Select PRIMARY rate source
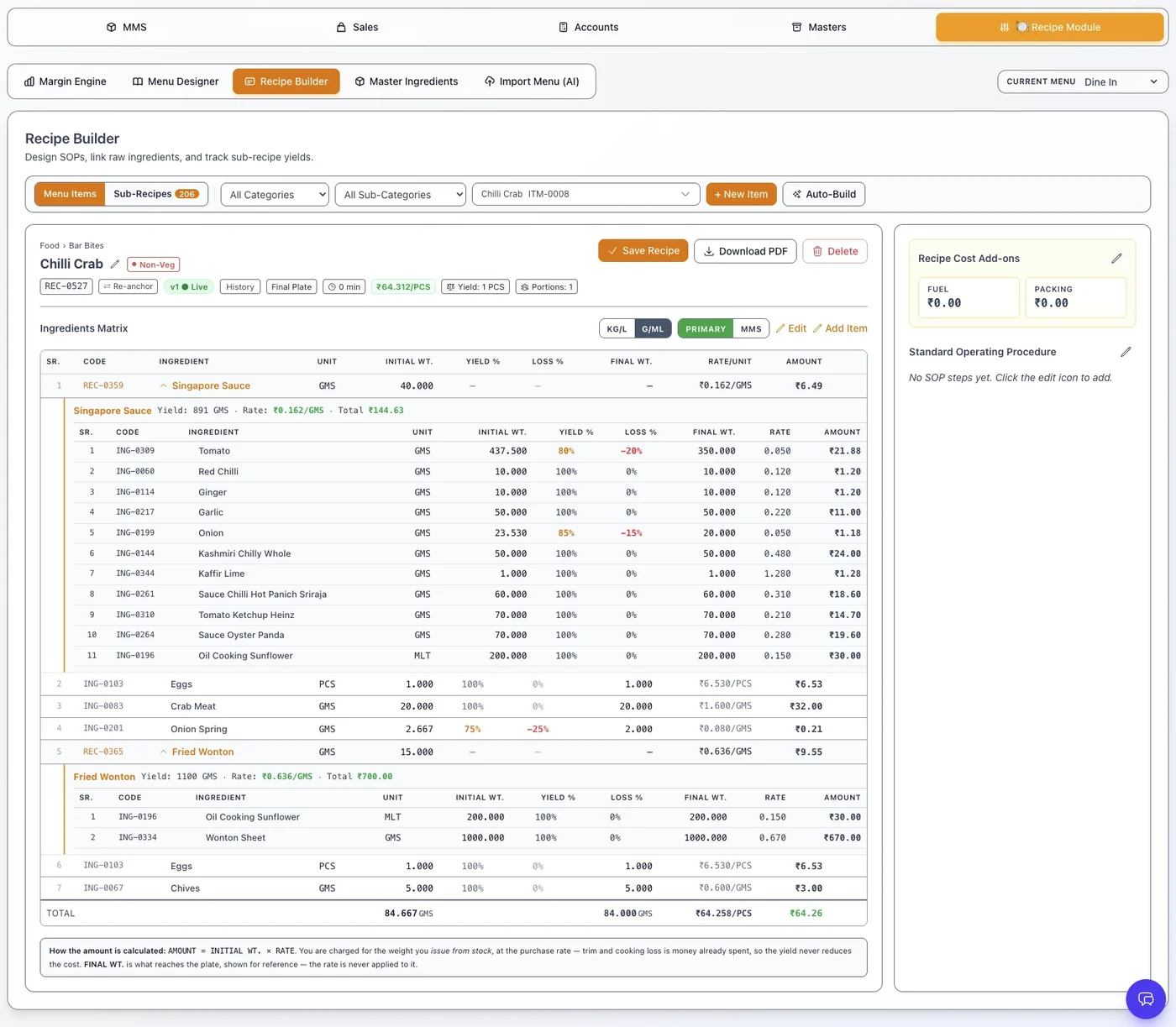Screen dimensions: 1176x1027 pyautogui.click(x=706, y=329)
